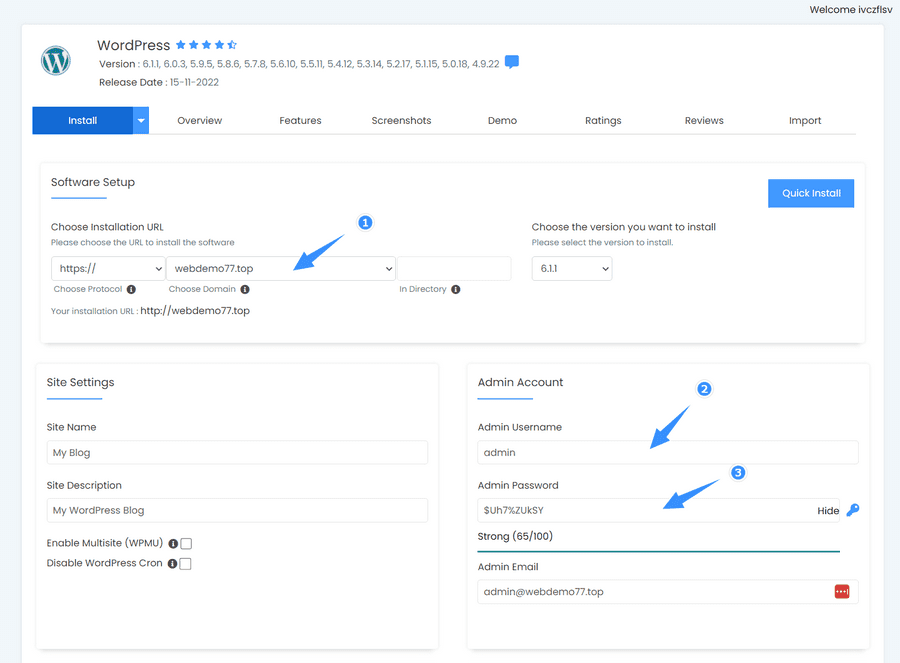
Task: Go to the Ratings tab
Action: 603,121
